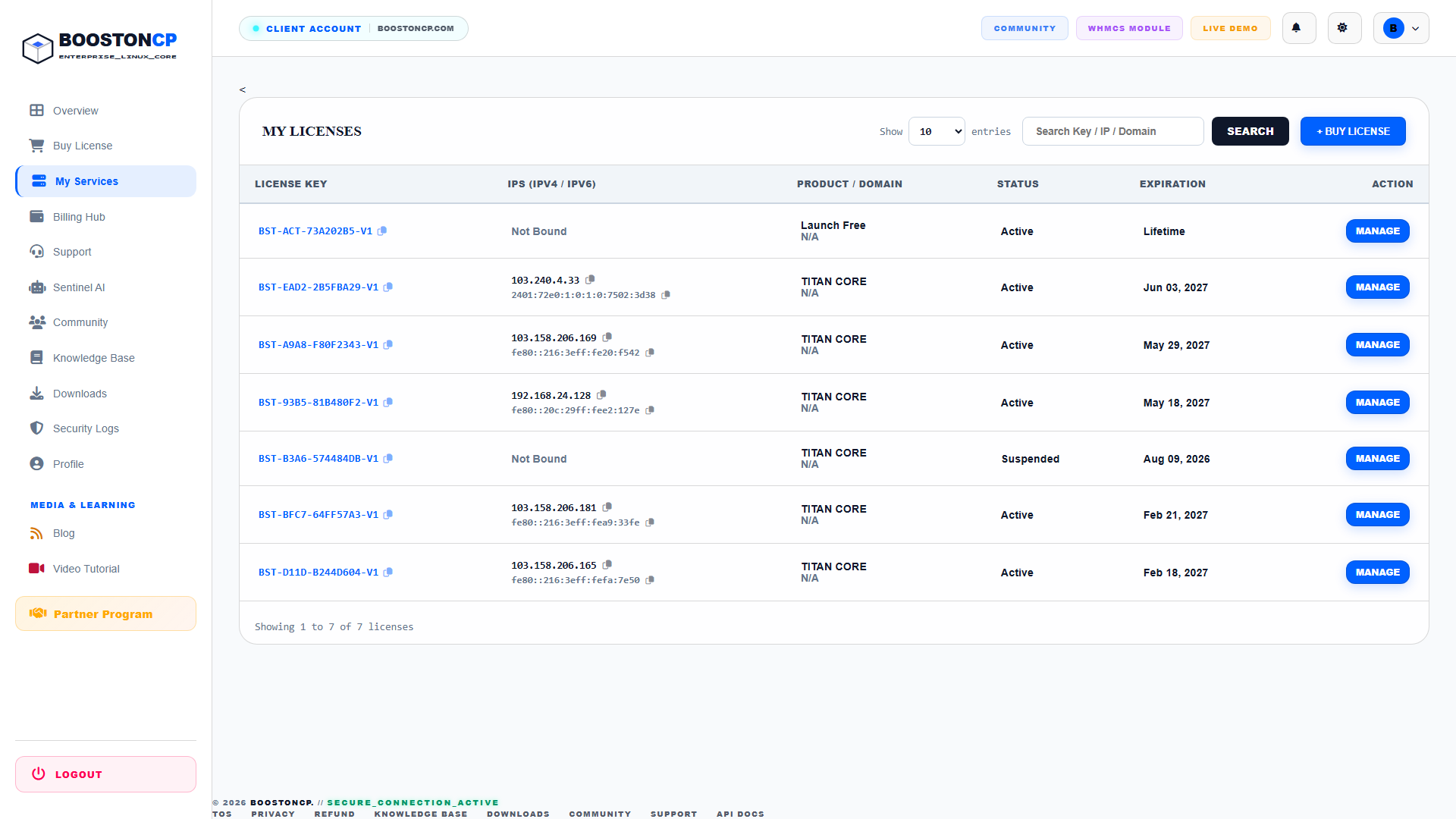Copy license key BST-B3A6-574484DB-V1
1456x819 pixels.
(388, 459)
